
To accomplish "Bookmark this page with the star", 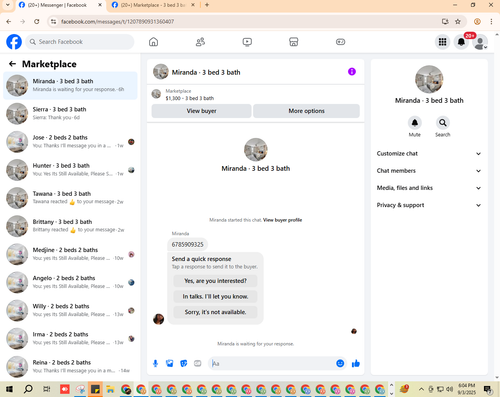I will tap(458, 22).
